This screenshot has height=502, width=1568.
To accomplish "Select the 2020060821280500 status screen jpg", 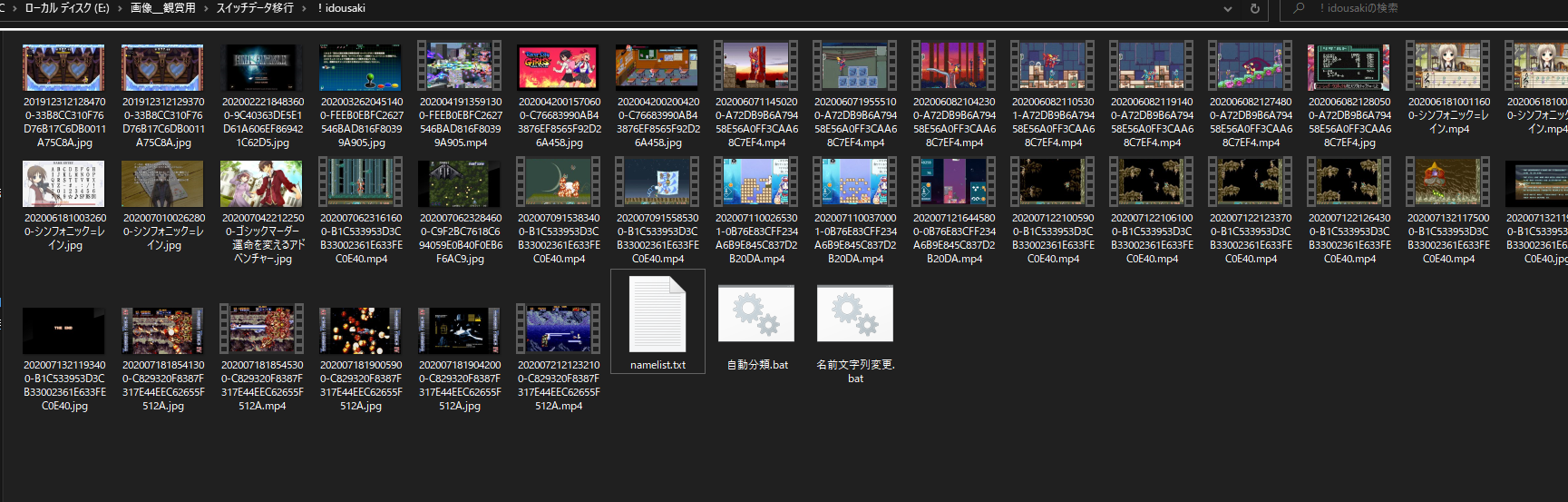I will click(1349, 67).
